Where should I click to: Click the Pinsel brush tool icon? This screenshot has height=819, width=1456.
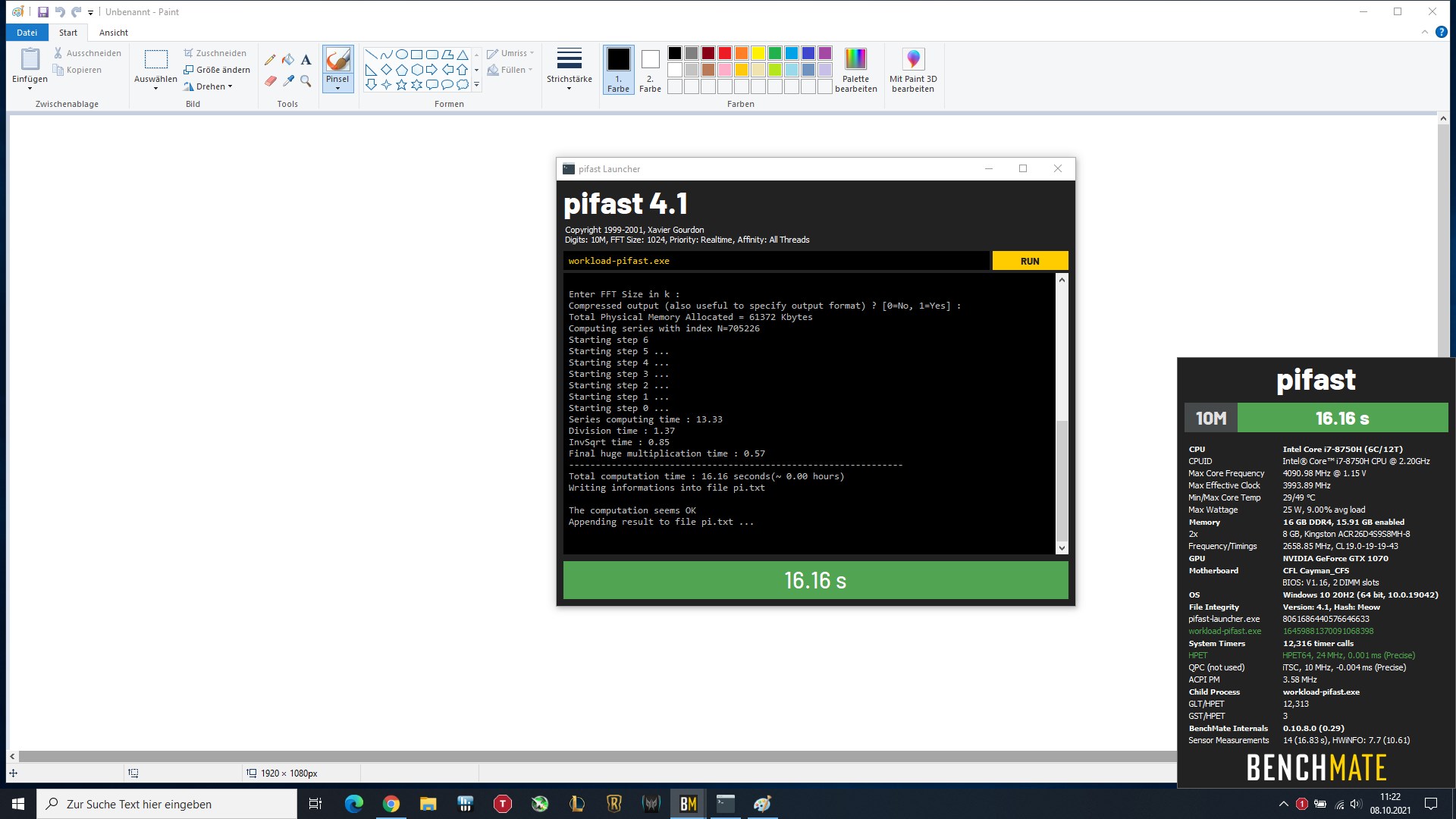(x=337, y=60)
